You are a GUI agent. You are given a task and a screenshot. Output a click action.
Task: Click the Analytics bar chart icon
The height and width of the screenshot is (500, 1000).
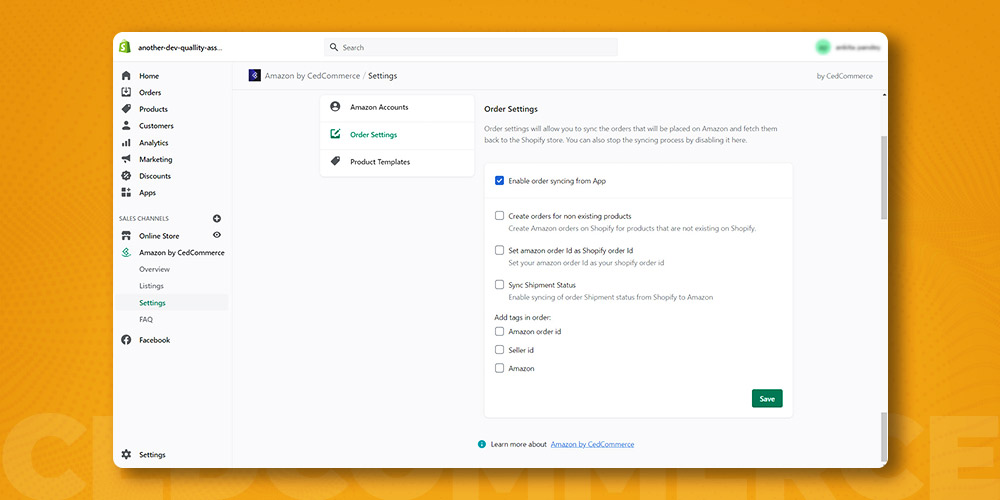[126, 143]
